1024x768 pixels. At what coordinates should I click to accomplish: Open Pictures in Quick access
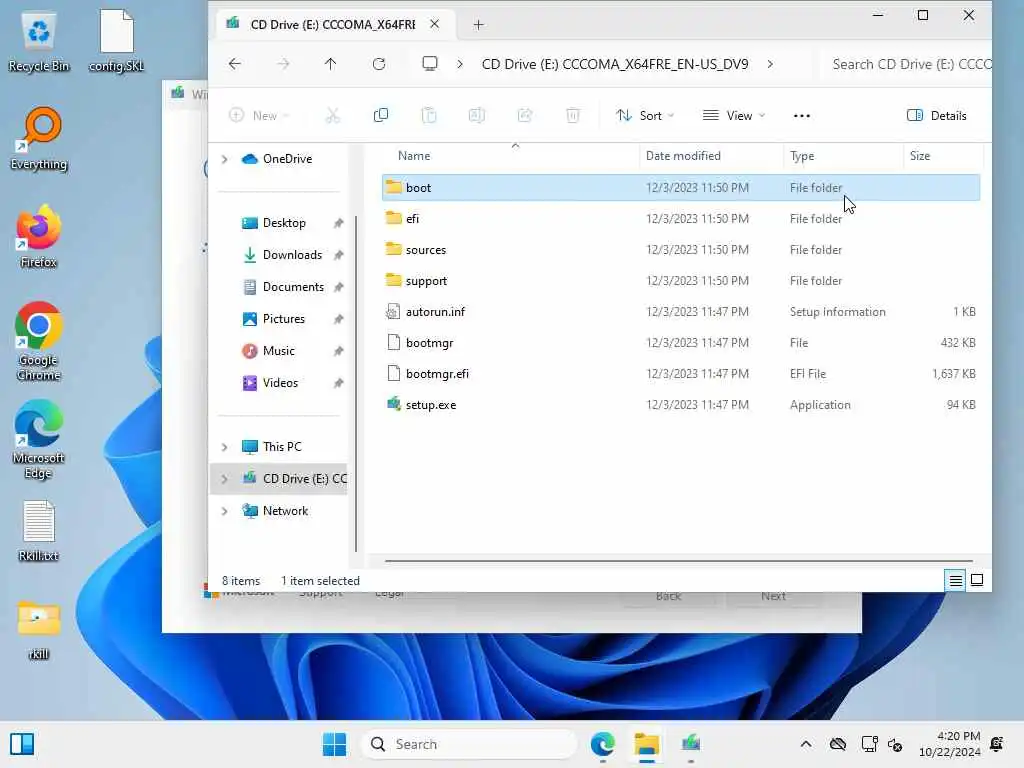(x=283, y=319)
